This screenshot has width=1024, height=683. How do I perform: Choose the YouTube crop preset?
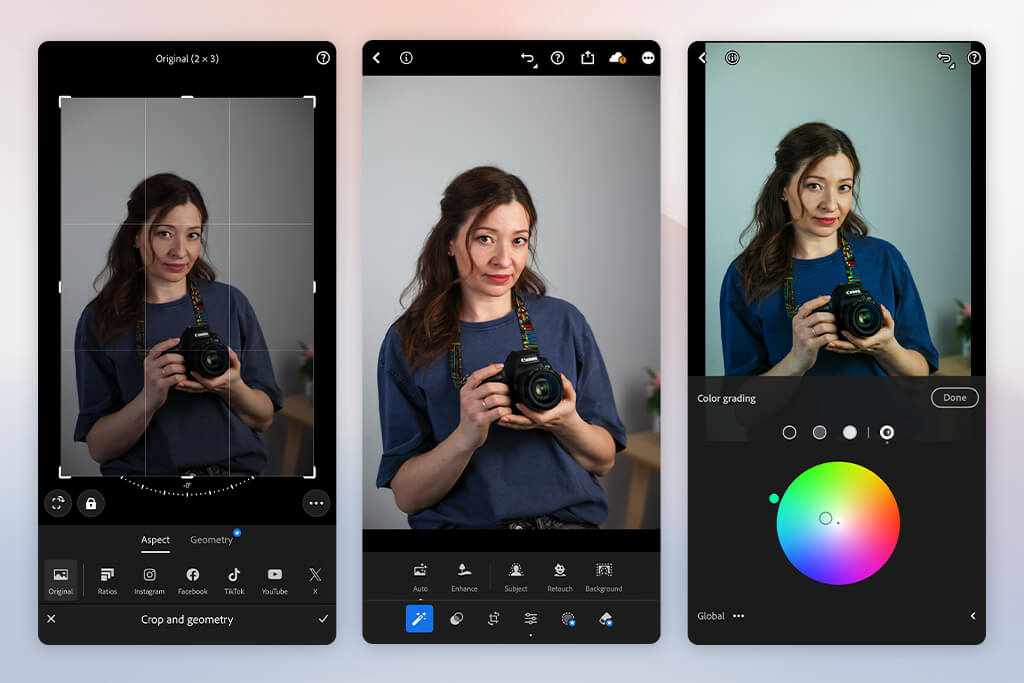point(275,580)
